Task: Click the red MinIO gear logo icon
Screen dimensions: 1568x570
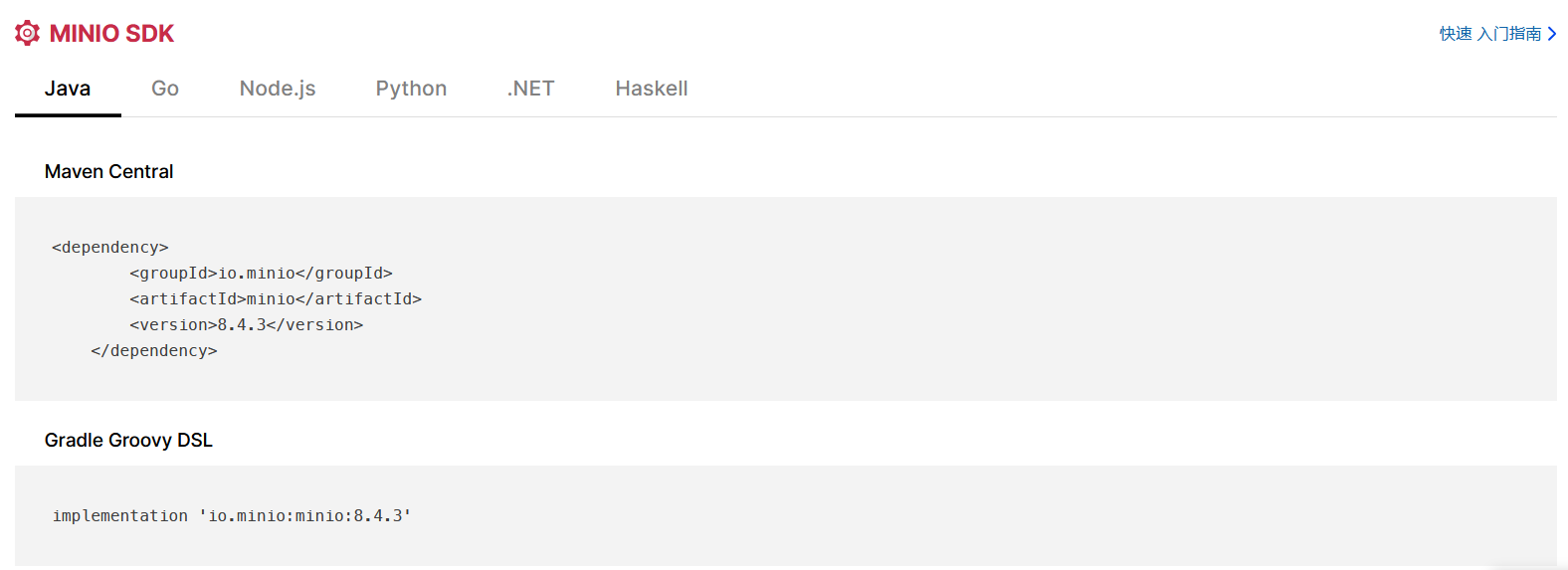Action: pos(28,33)
